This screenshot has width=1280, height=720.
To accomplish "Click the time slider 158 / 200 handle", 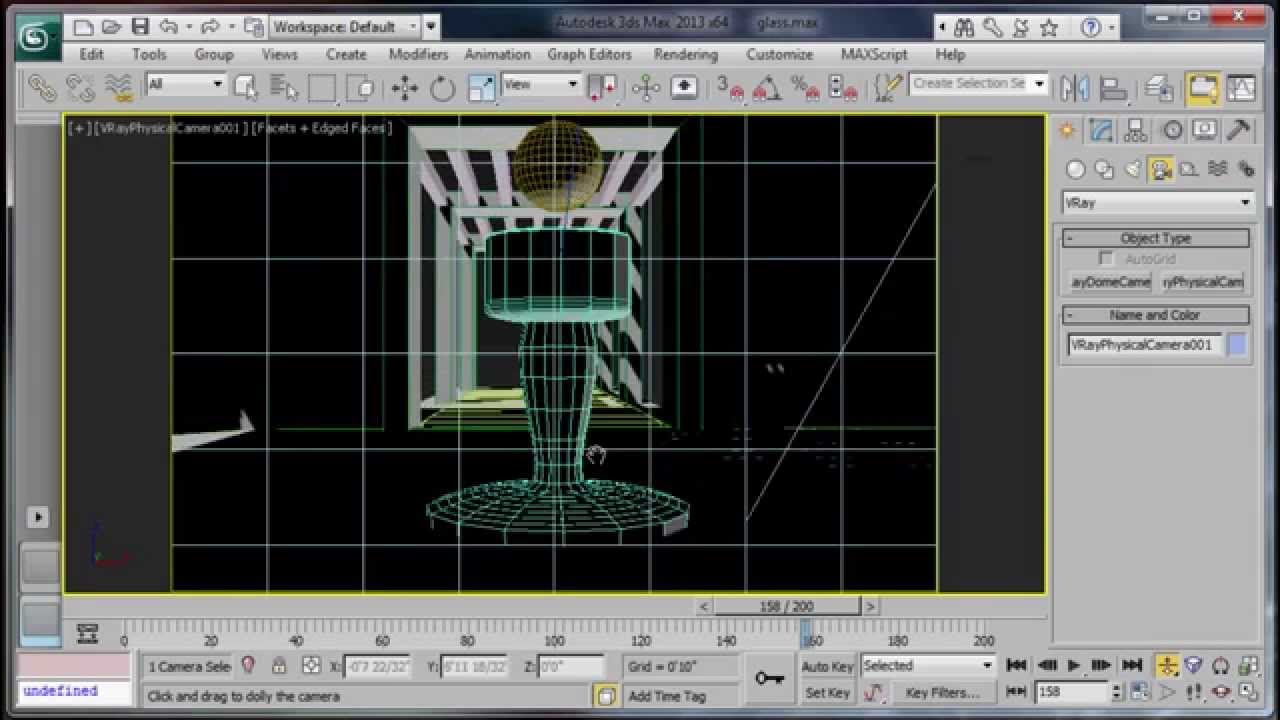I will (x=787, y=606).
